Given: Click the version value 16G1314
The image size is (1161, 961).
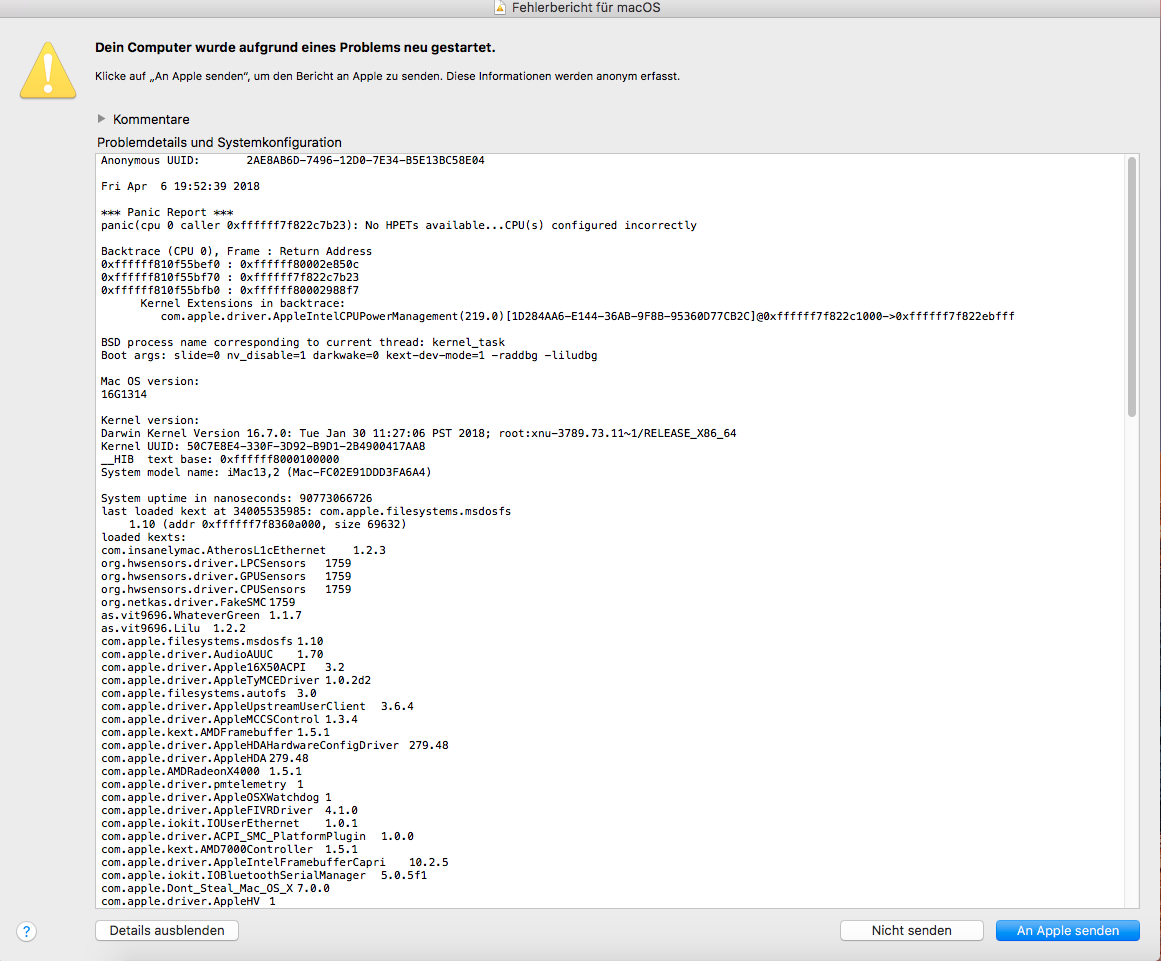Looking at the screenshot, I should click(124, 394).
